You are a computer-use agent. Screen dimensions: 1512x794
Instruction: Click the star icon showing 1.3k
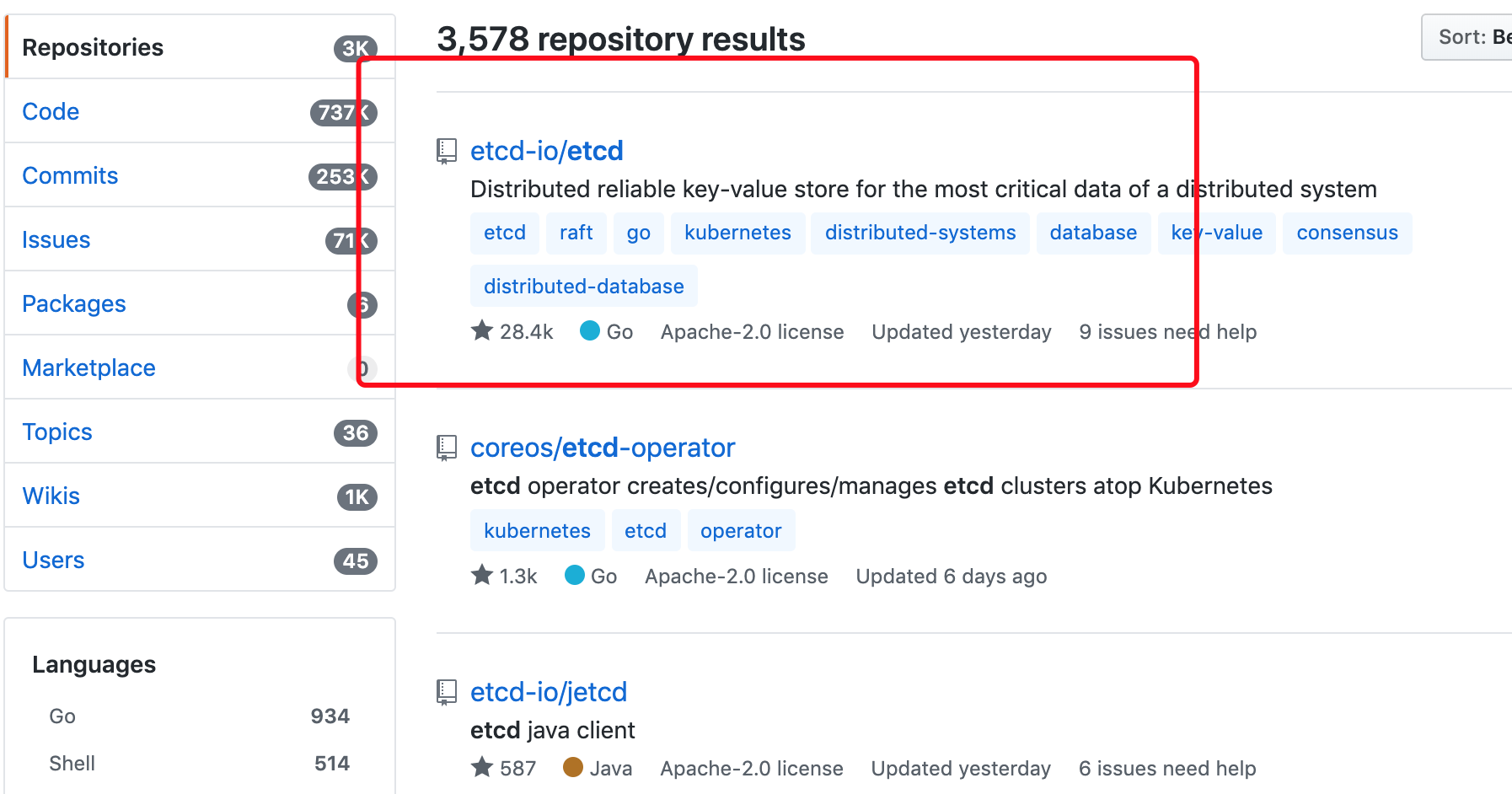tap(482, 576)
